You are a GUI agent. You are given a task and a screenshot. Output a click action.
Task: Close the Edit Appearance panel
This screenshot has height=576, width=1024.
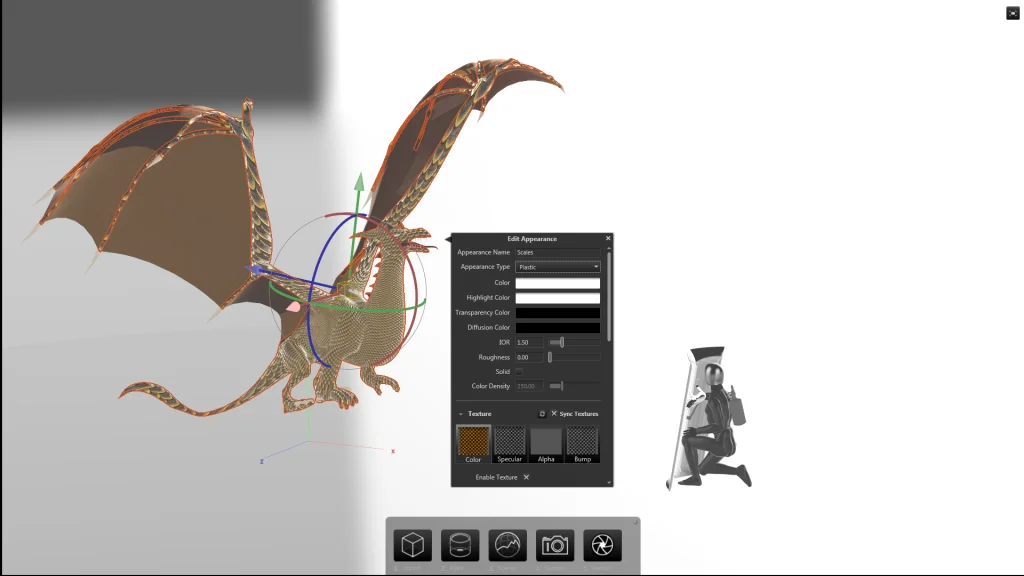[607, 238]
